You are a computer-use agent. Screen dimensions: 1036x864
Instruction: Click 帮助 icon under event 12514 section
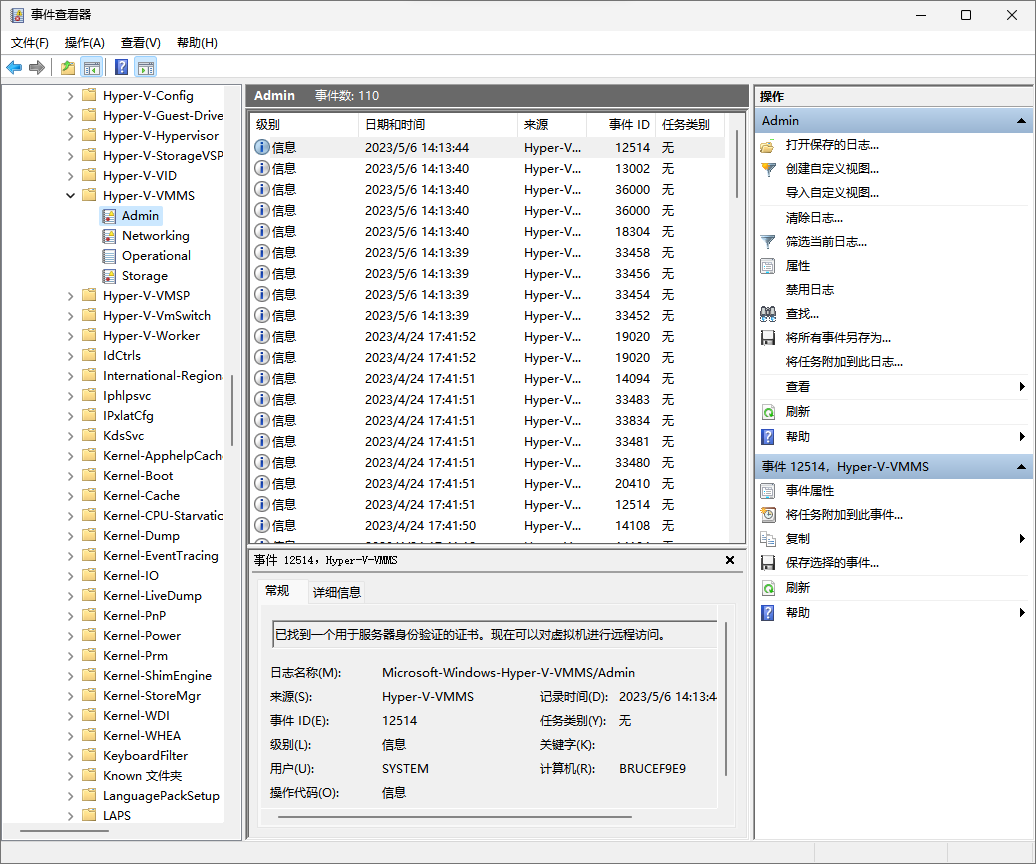tap(768, 613)
